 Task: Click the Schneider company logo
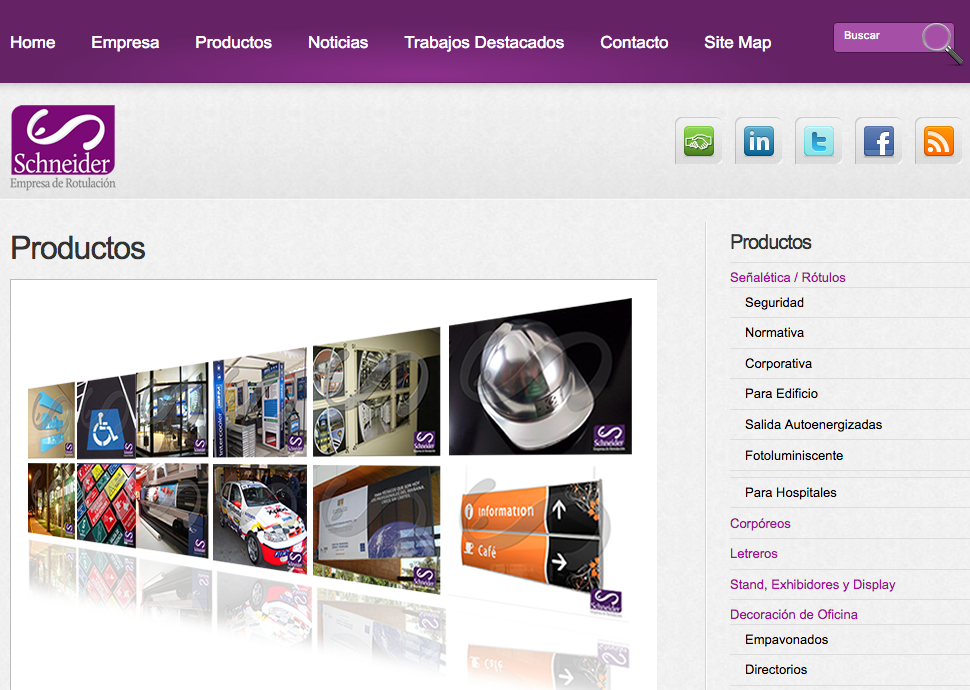[x=63, y=147]
